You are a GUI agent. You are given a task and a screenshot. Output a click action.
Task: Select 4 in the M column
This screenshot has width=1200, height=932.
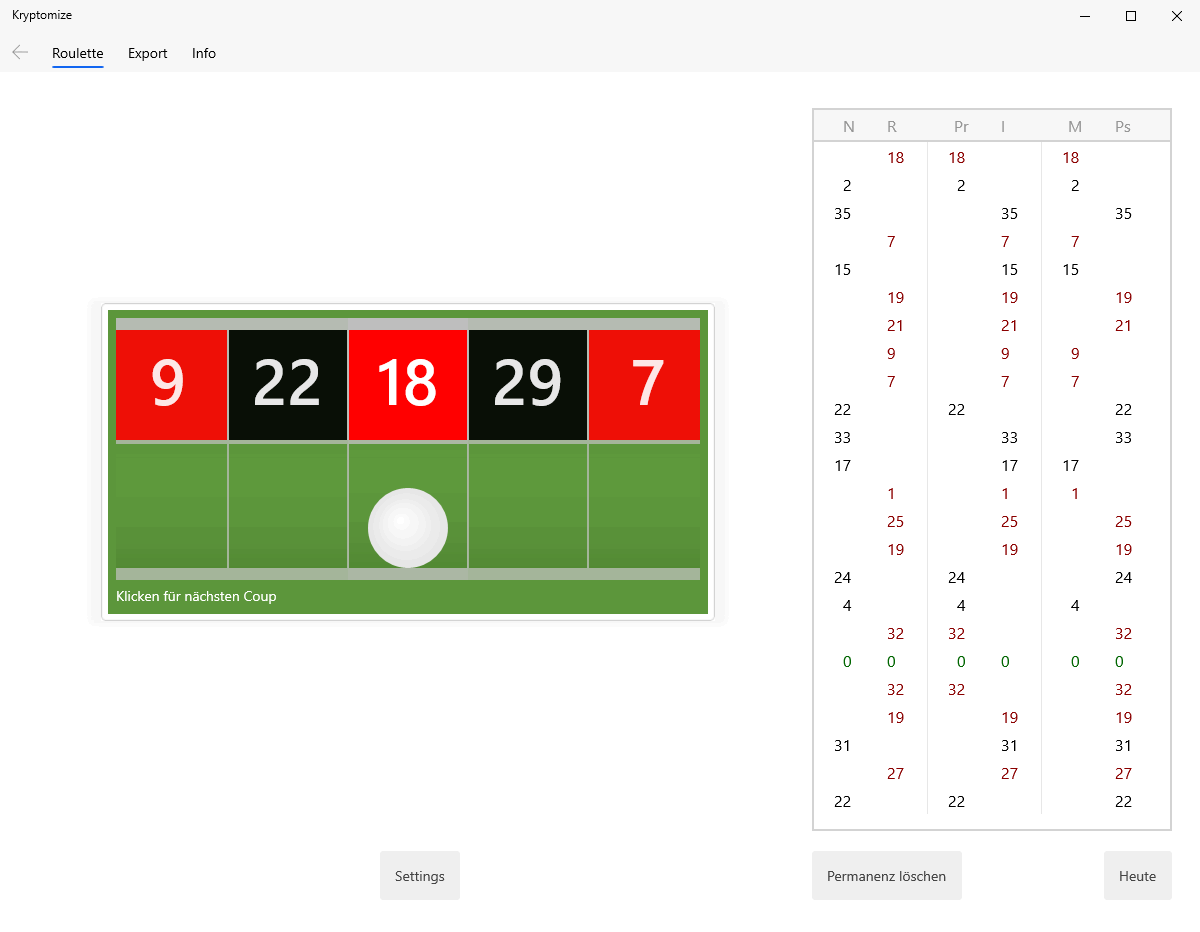pyautogui.click(x=1075, y=606)
